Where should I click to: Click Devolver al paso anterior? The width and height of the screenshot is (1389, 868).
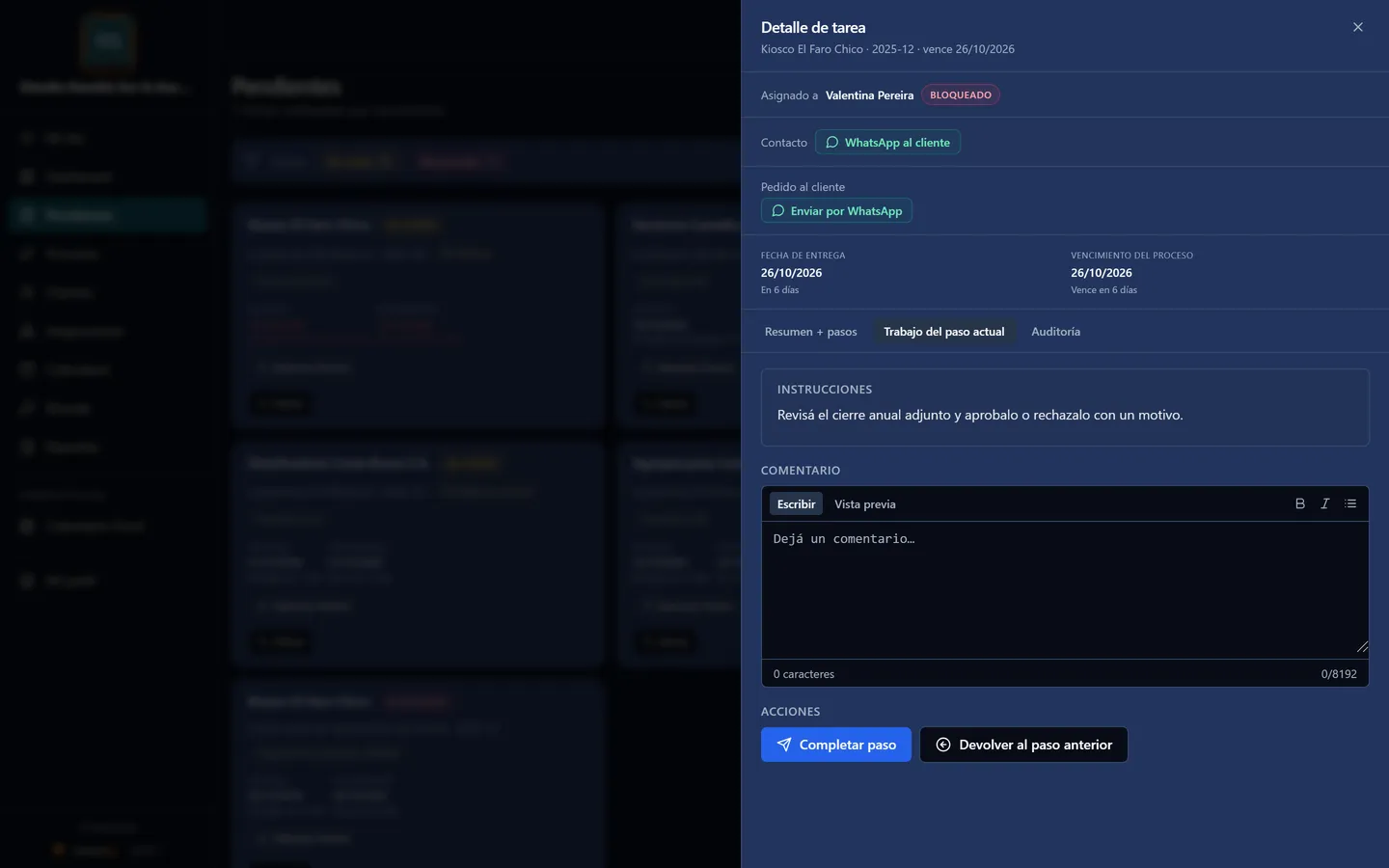pyautogui.click(x=1023, y=745)
